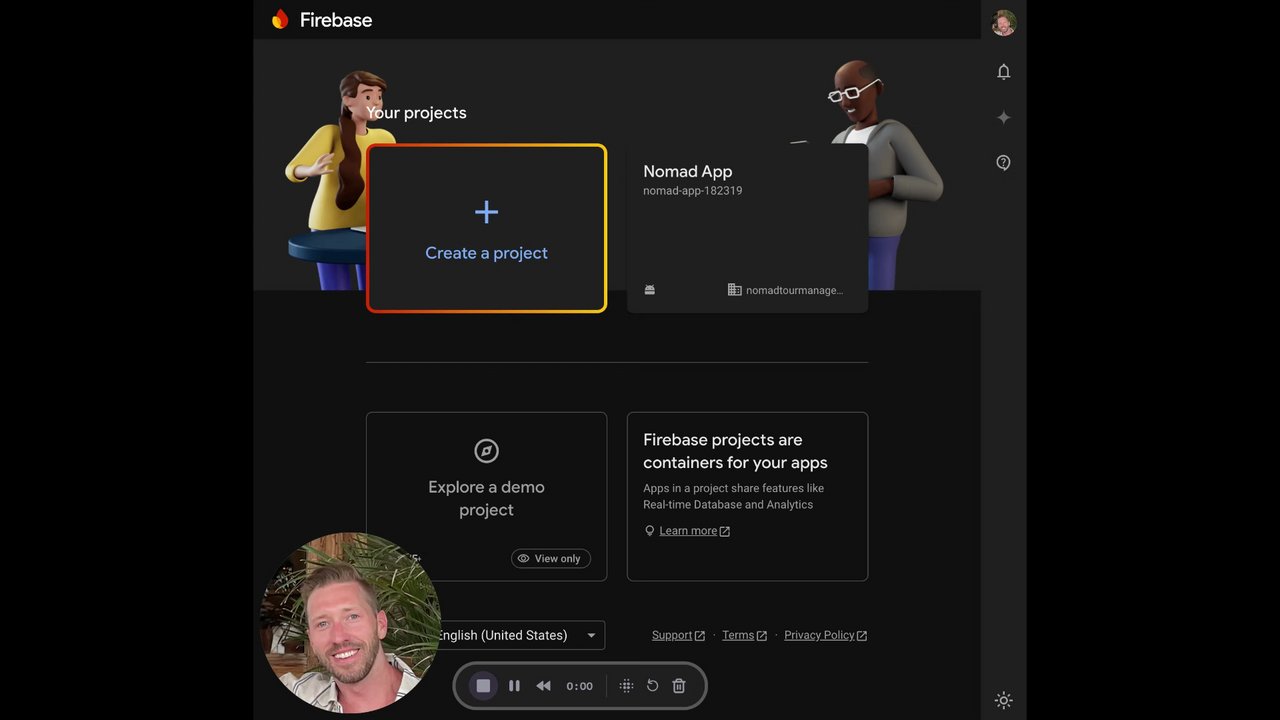The image size is (1280, 720).
Task: Click the lightbulb icon beside Learn more
Action: click(649, 531)
